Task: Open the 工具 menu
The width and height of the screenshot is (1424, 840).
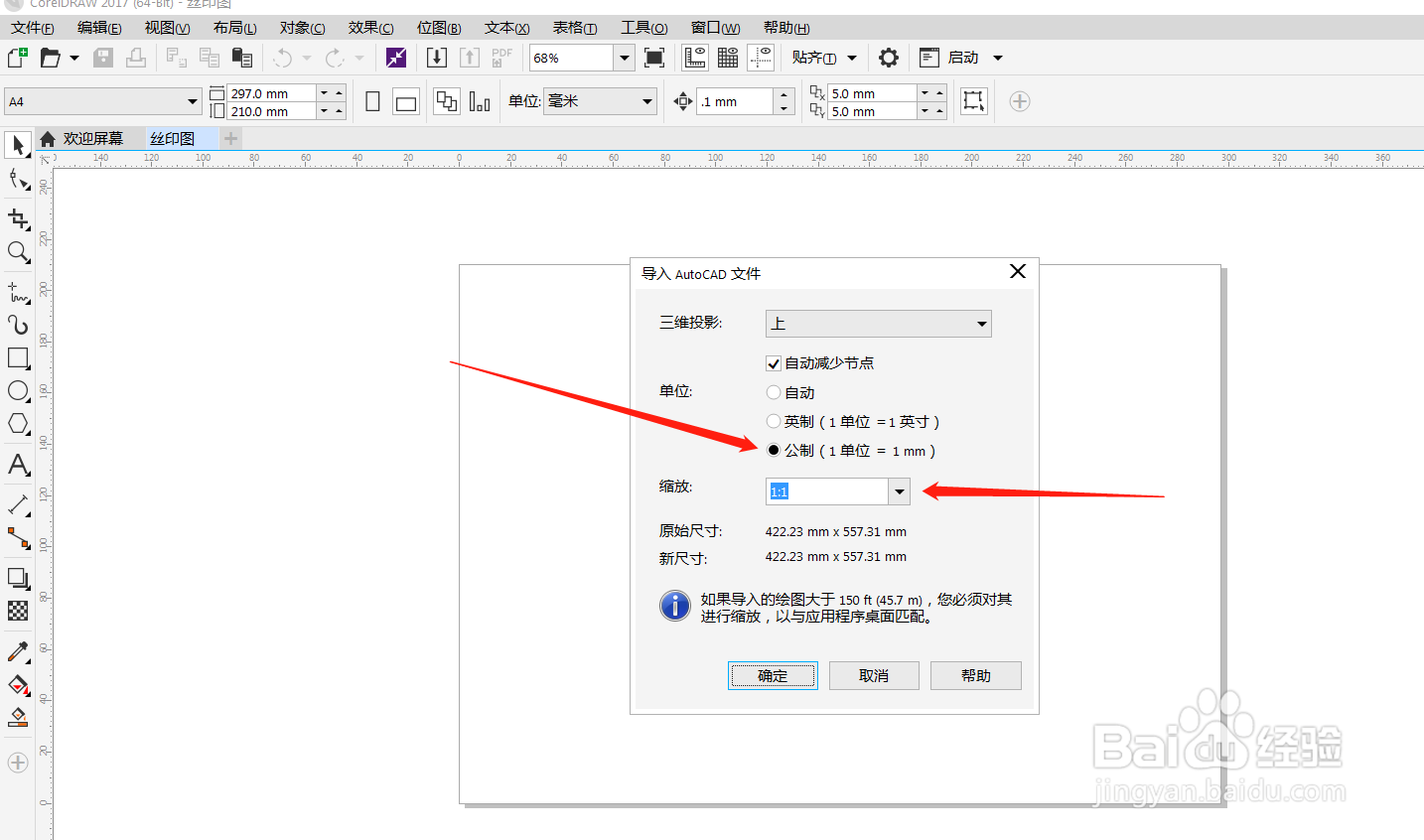Action: (644, 28)
